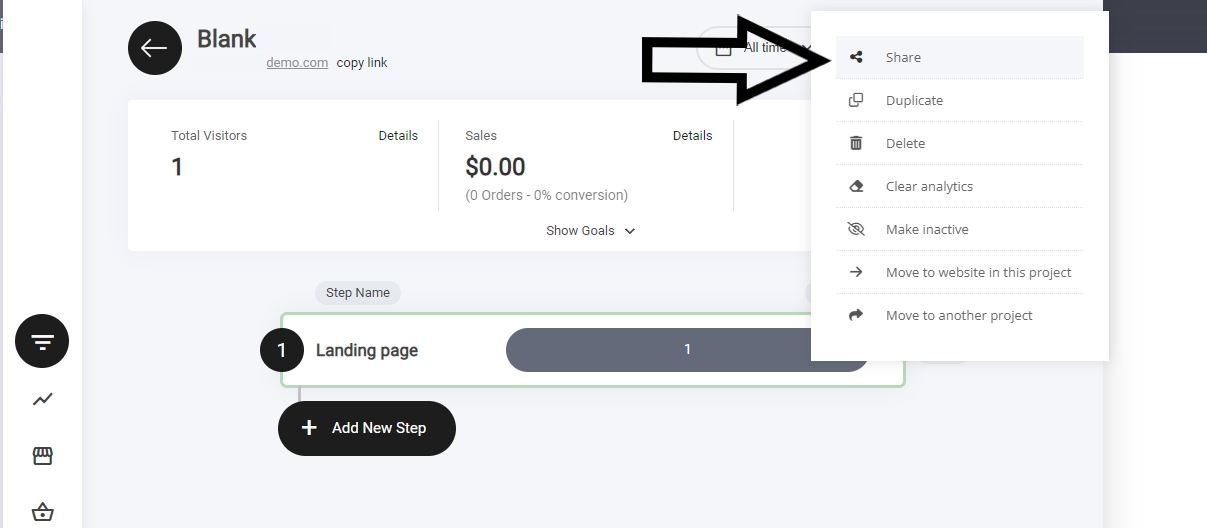The height and width of the screenshot is (528, 1207).
Task: Toggle Make inactive eye icon
Action: [856, 229]
